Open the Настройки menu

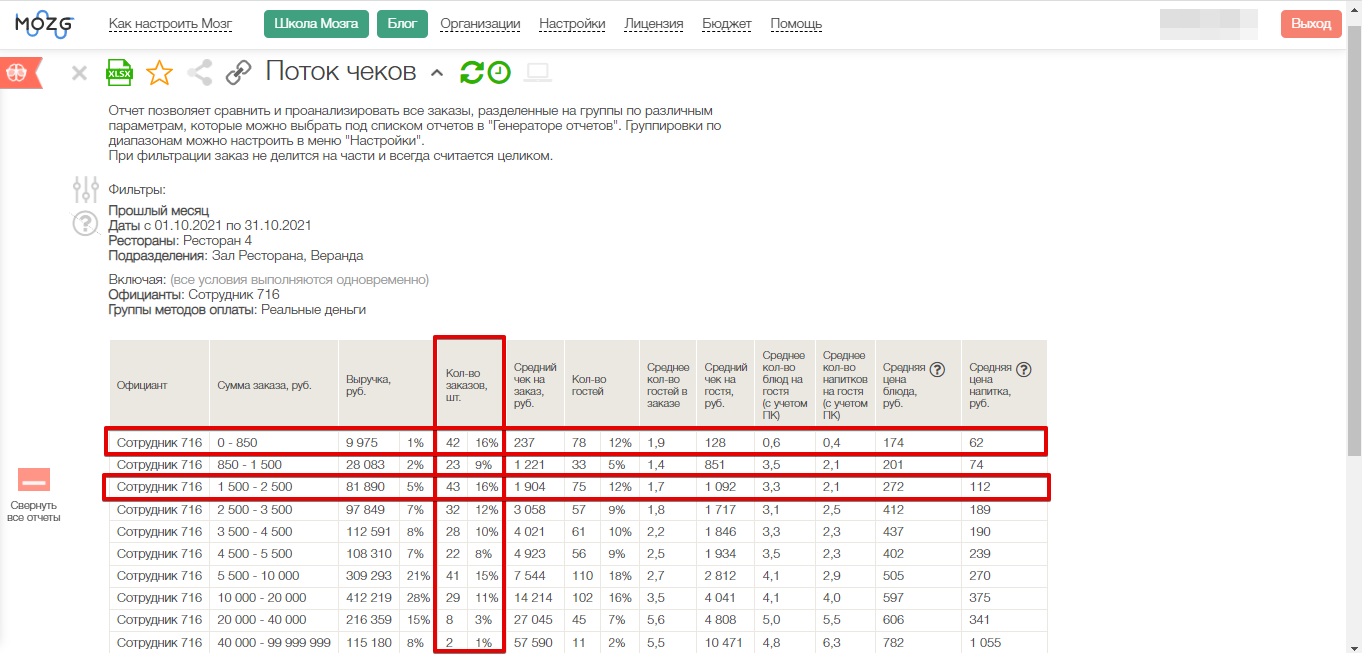[x=572, y=24]
